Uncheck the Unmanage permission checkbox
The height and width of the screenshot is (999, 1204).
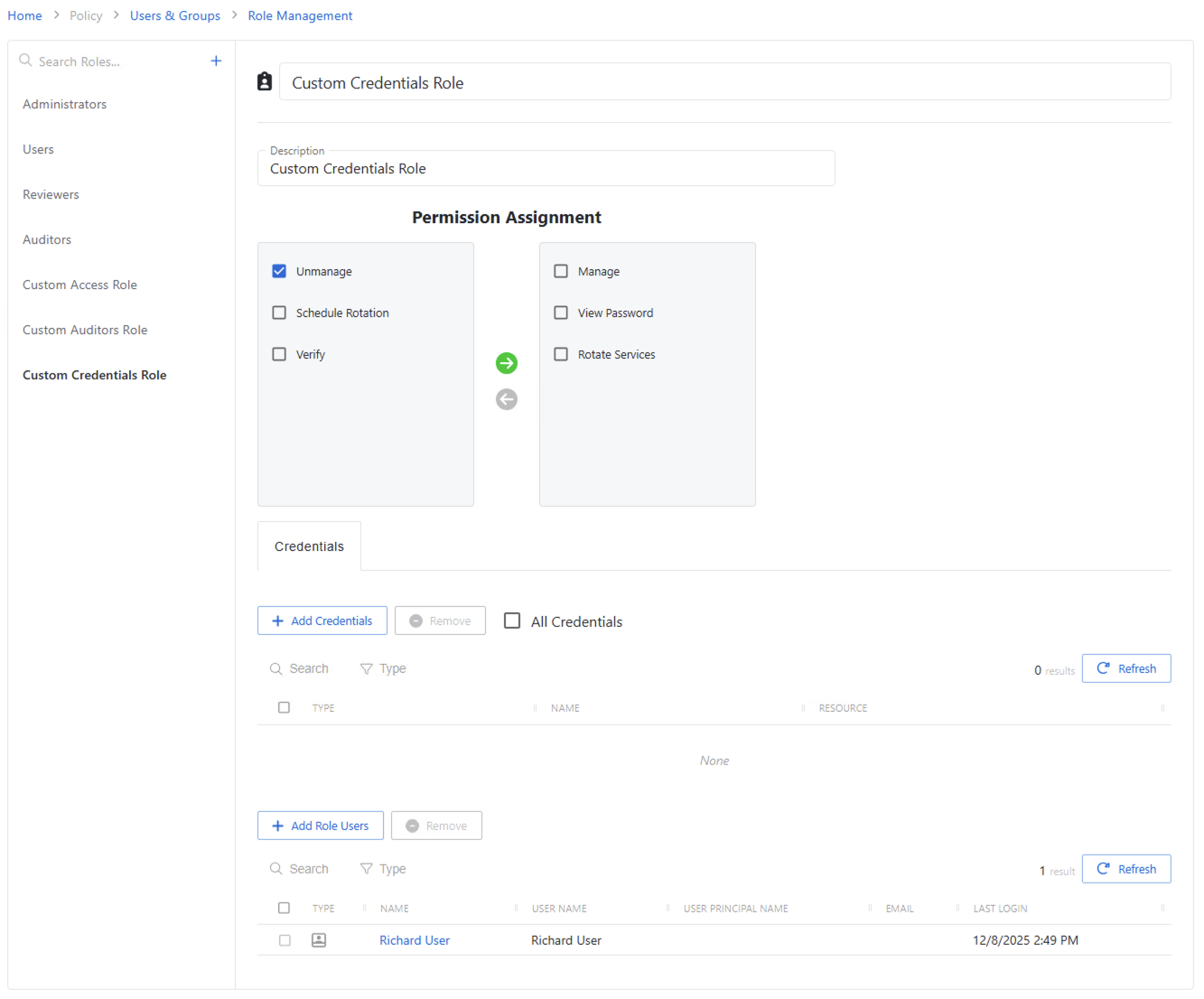(x=279, y=271)
